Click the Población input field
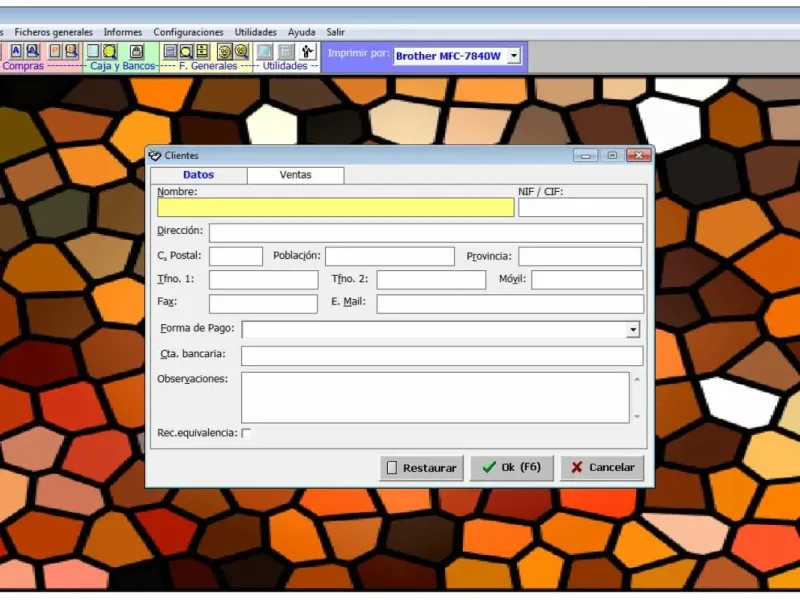 click(x=390, y=256)
